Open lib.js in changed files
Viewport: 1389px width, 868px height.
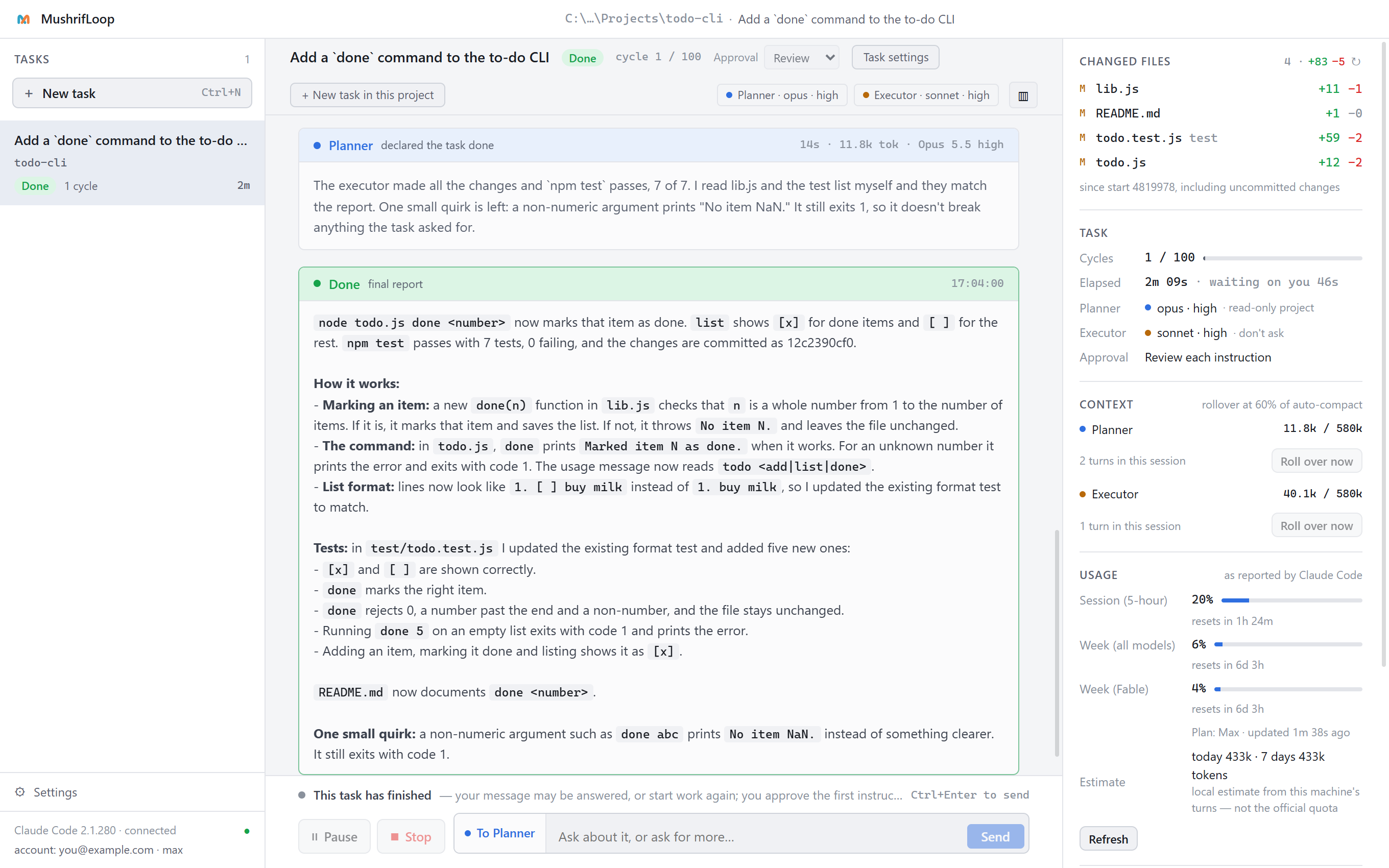(x=1220, y=89)
